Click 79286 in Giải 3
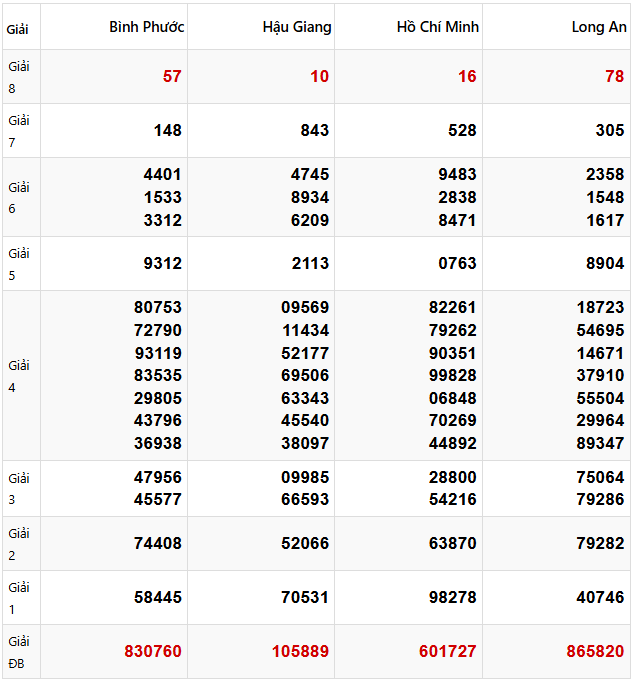 pos(600,499)
